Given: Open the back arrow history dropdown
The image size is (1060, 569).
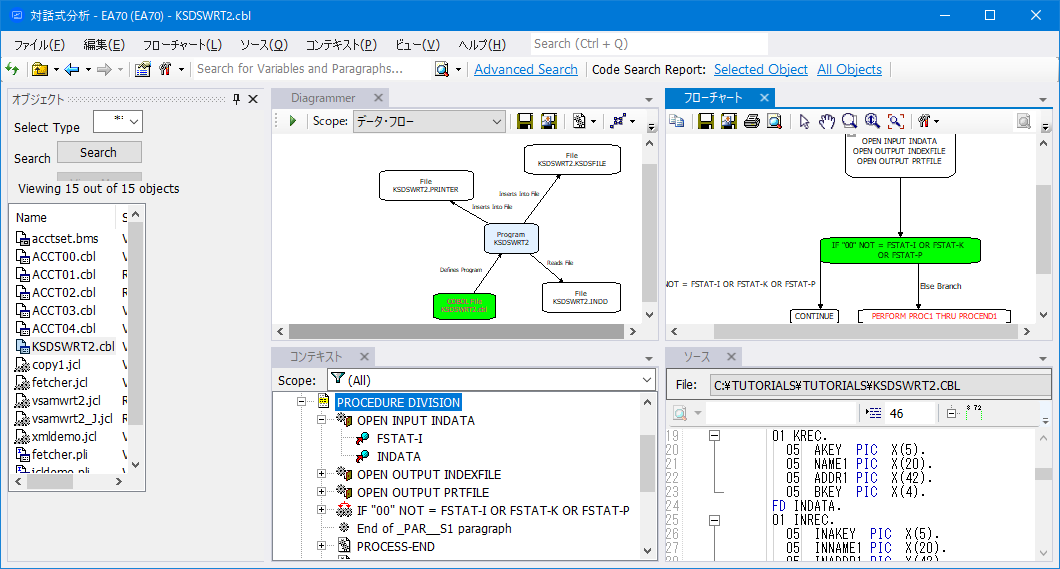Looking at the screenshot, I should (88, 70).
